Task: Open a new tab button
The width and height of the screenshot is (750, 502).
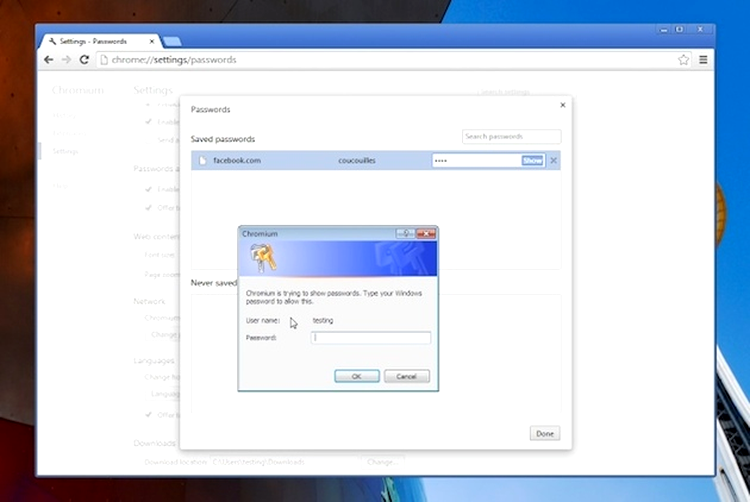Action: (x=172, y=42)
